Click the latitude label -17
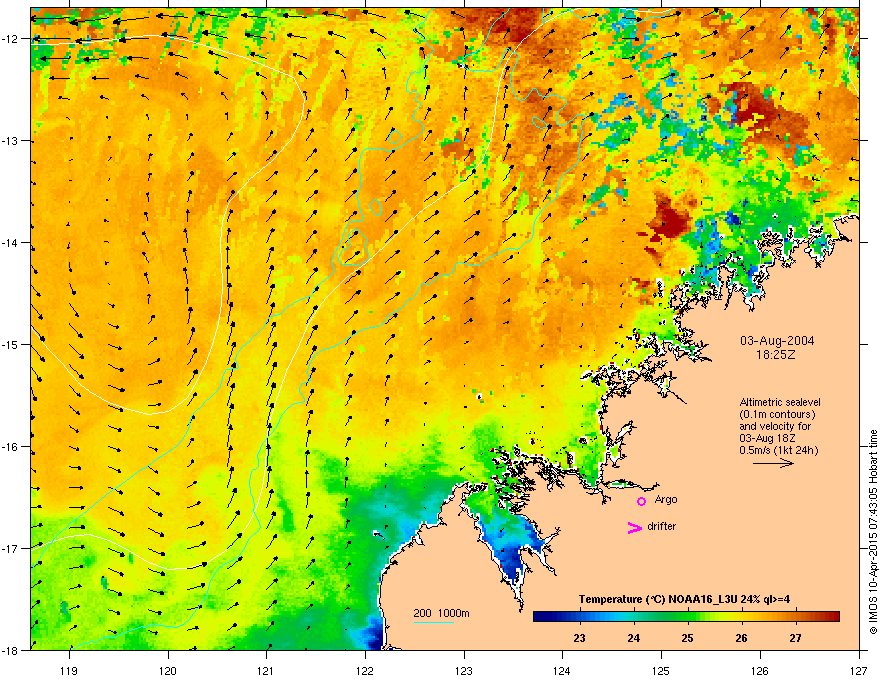This screenshot has width=880, height=680. click(x=10, y=548)
